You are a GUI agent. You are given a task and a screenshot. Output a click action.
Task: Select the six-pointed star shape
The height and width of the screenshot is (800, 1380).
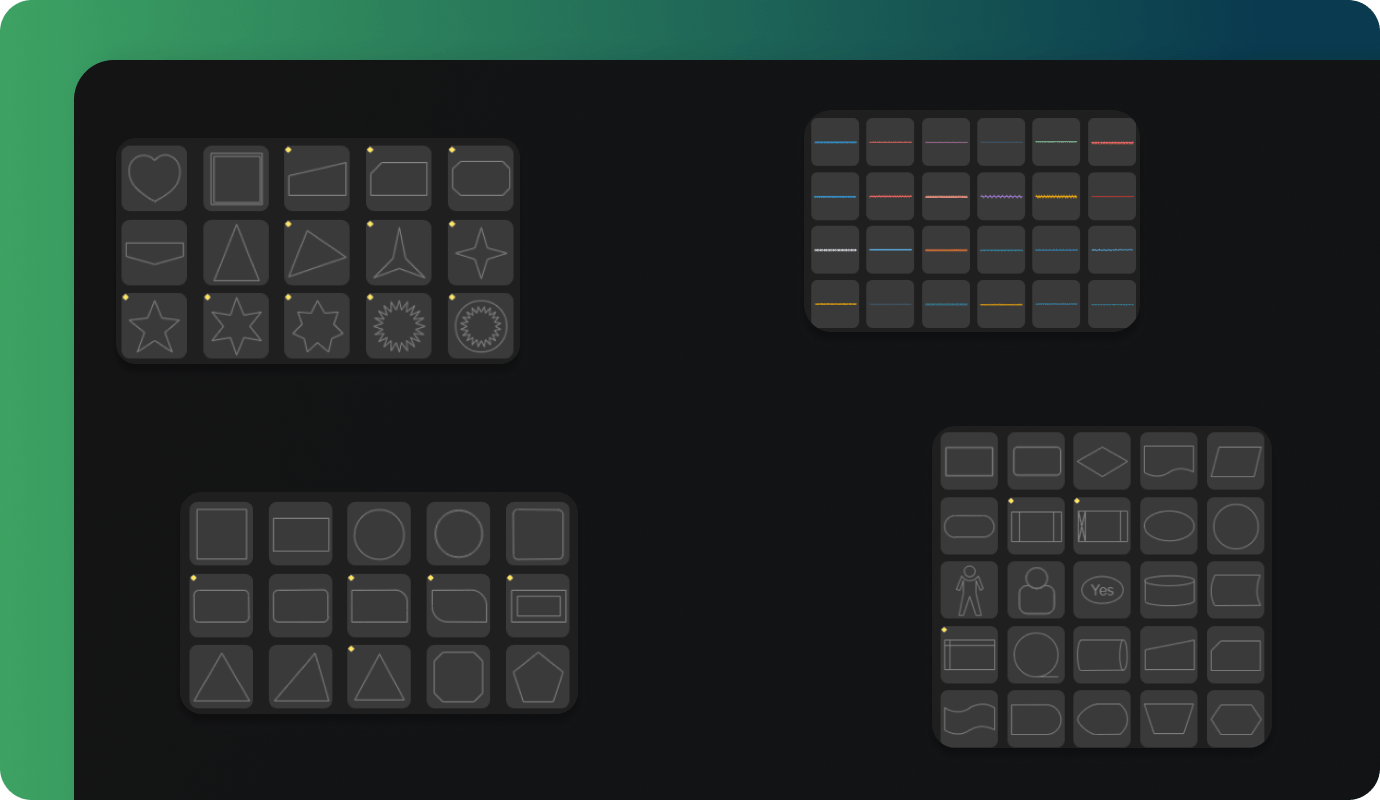(236, 326)
